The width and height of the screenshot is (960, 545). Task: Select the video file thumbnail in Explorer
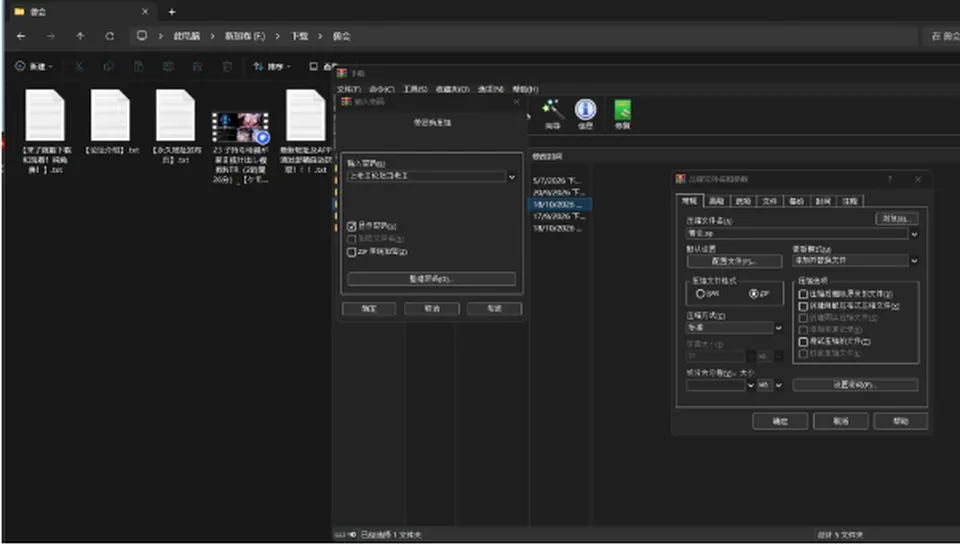point(240,127)
